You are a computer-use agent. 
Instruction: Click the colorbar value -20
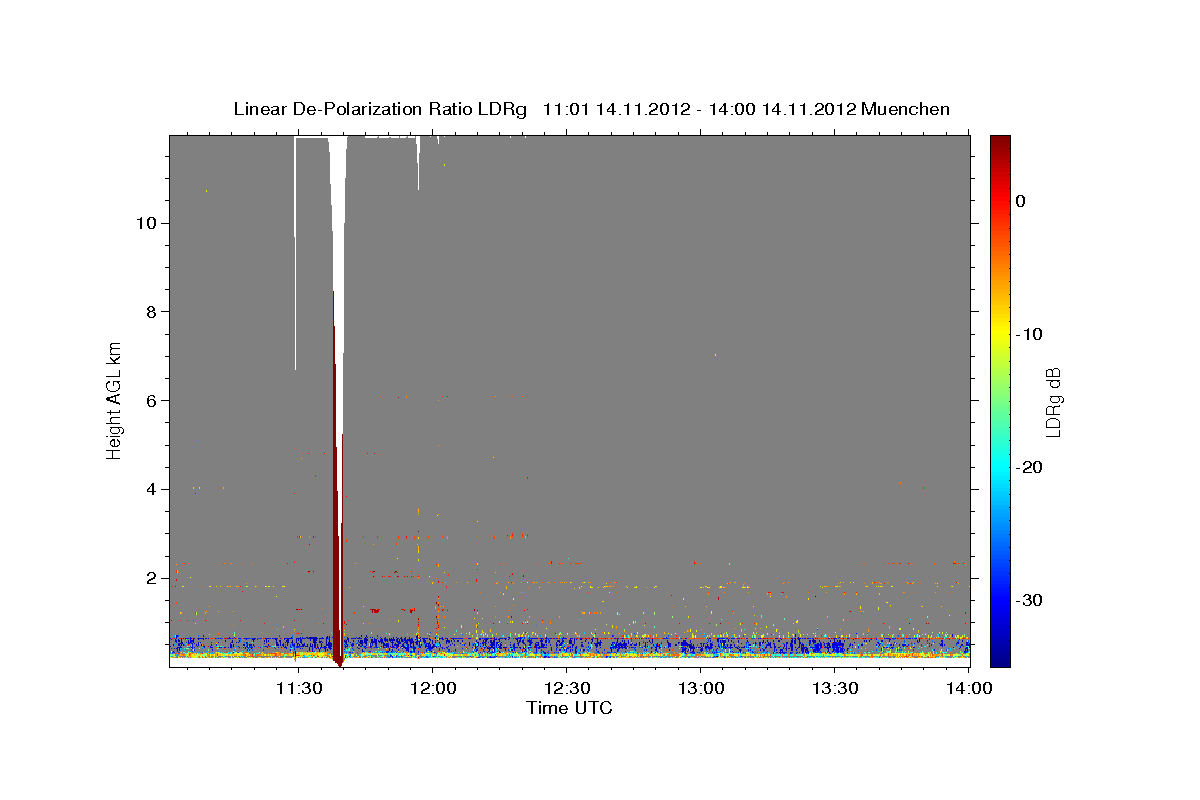click(x=1030, y=467)
